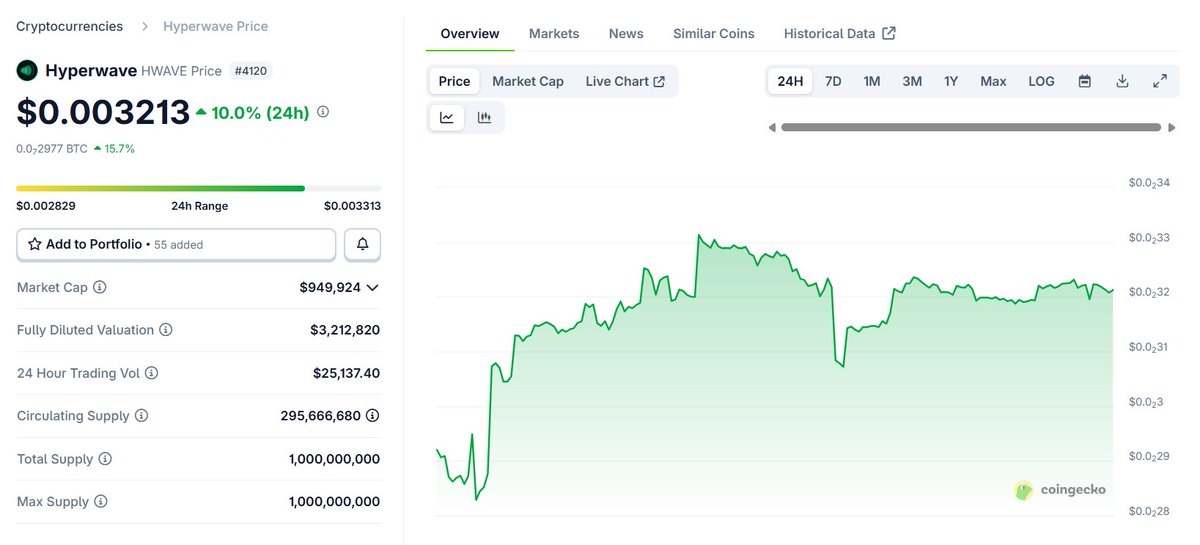1200x545 pixels.
Task: Expand chart to fullscreen
Action: tap(1160, 81)
